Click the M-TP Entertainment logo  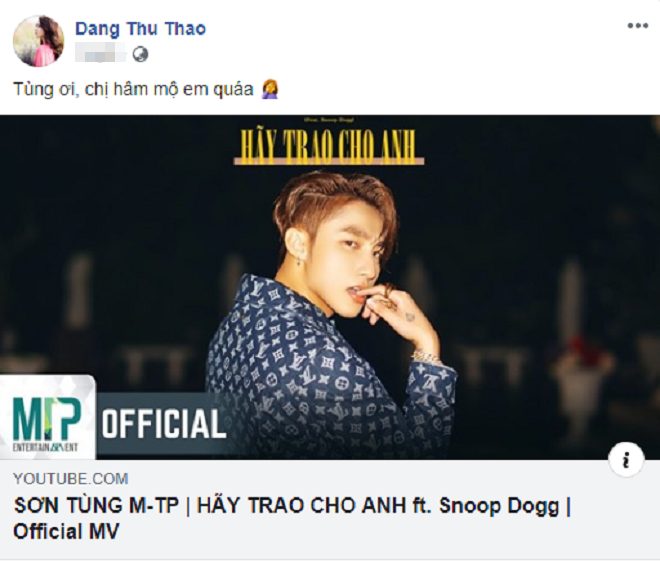(47, 417)
